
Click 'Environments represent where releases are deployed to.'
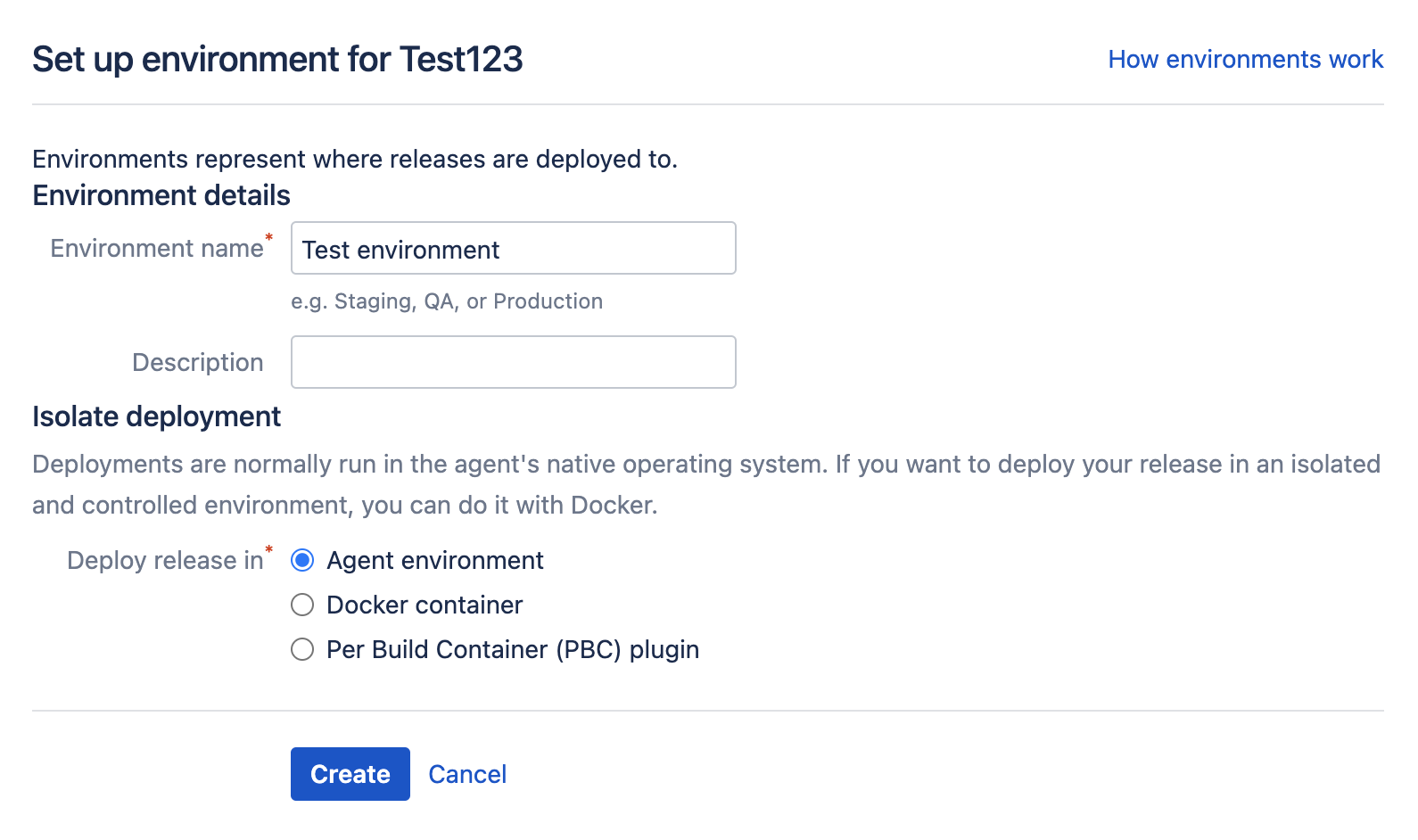[355, 159]
